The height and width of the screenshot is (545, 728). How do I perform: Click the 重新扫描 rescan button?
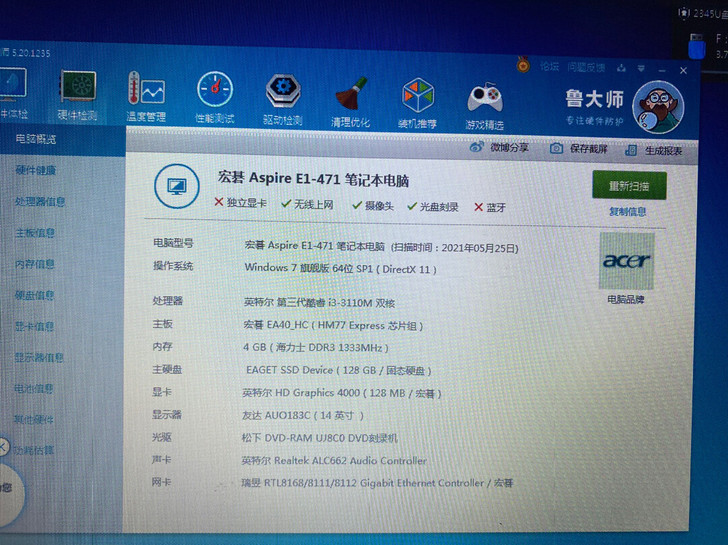click(x=629, y=186)
